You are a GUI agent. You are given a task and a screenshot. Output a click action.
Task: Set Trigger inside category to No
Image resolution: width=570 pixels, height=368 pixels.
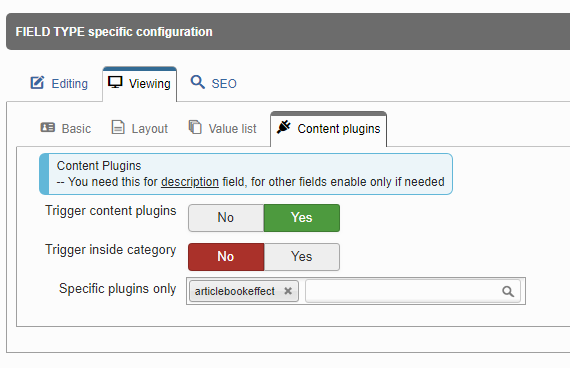pyautogui.click(x=226, y=257)
